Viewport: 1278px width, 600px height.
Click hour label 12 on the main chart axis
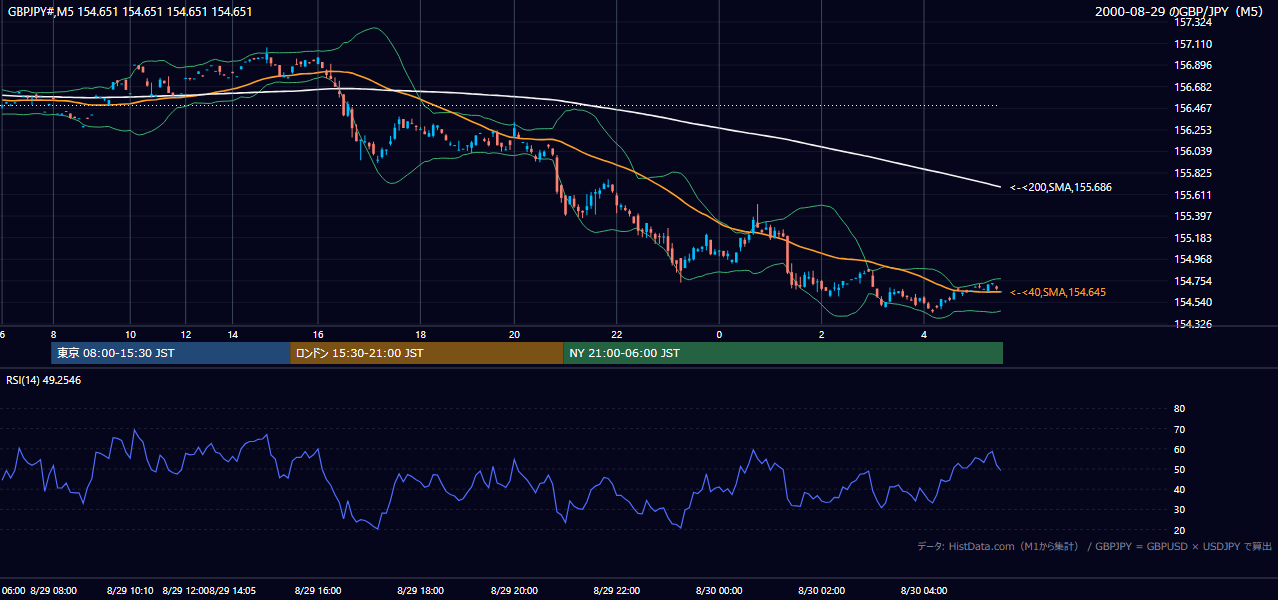point(186,334)
